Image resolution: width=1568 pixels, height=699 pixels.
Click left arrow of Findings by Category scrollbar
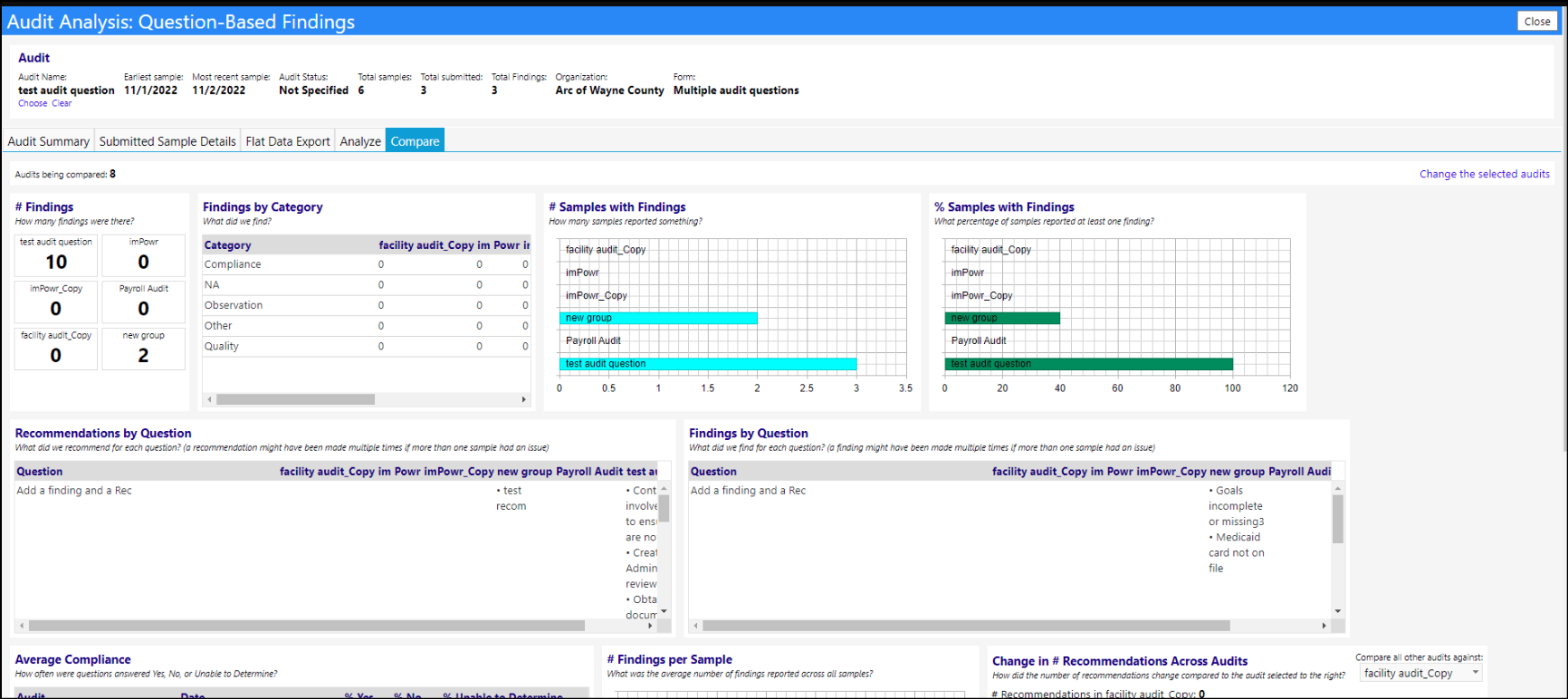(210, 399)
